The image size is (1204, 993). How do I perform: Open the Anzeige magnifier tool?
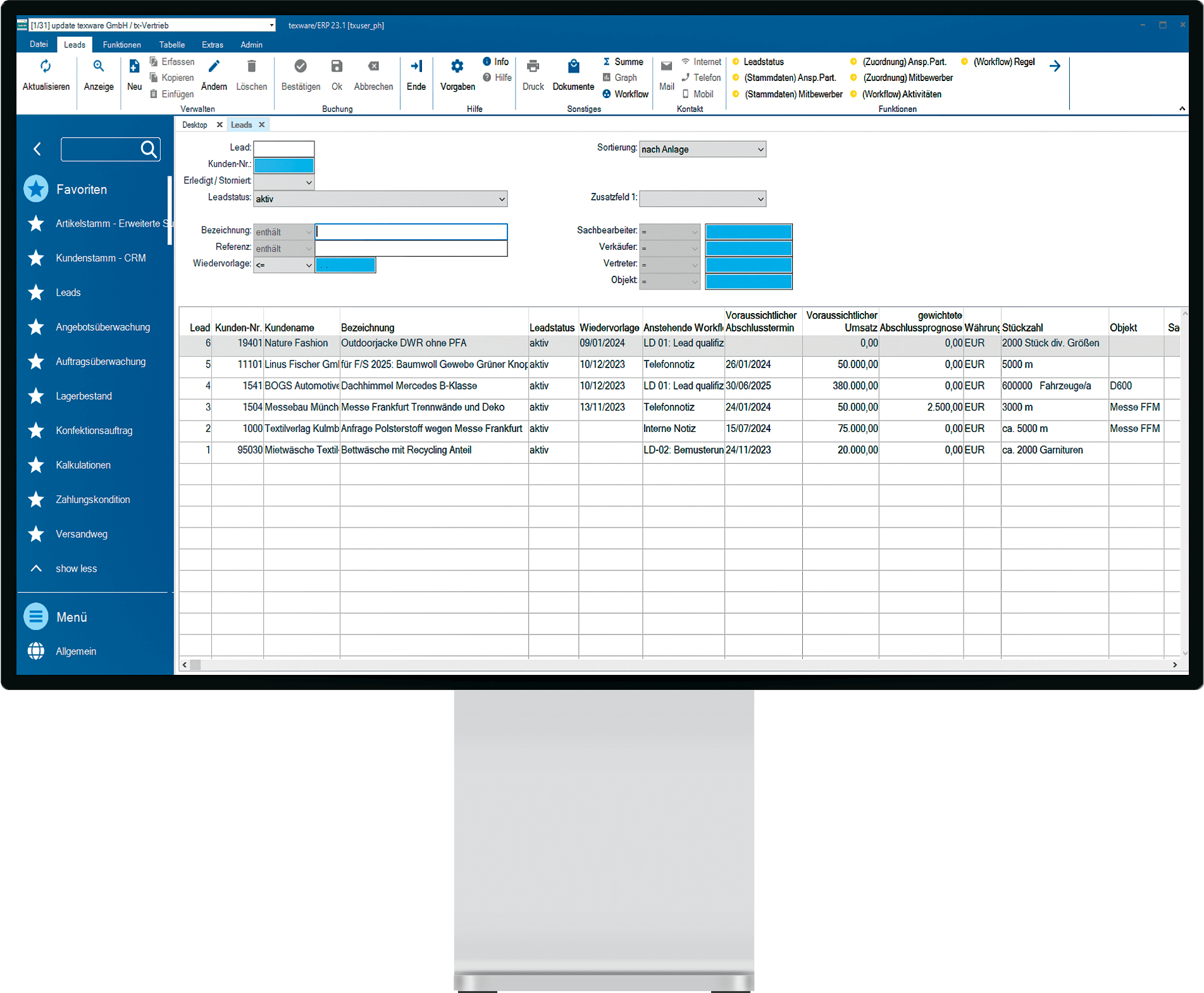click(99, 67)
